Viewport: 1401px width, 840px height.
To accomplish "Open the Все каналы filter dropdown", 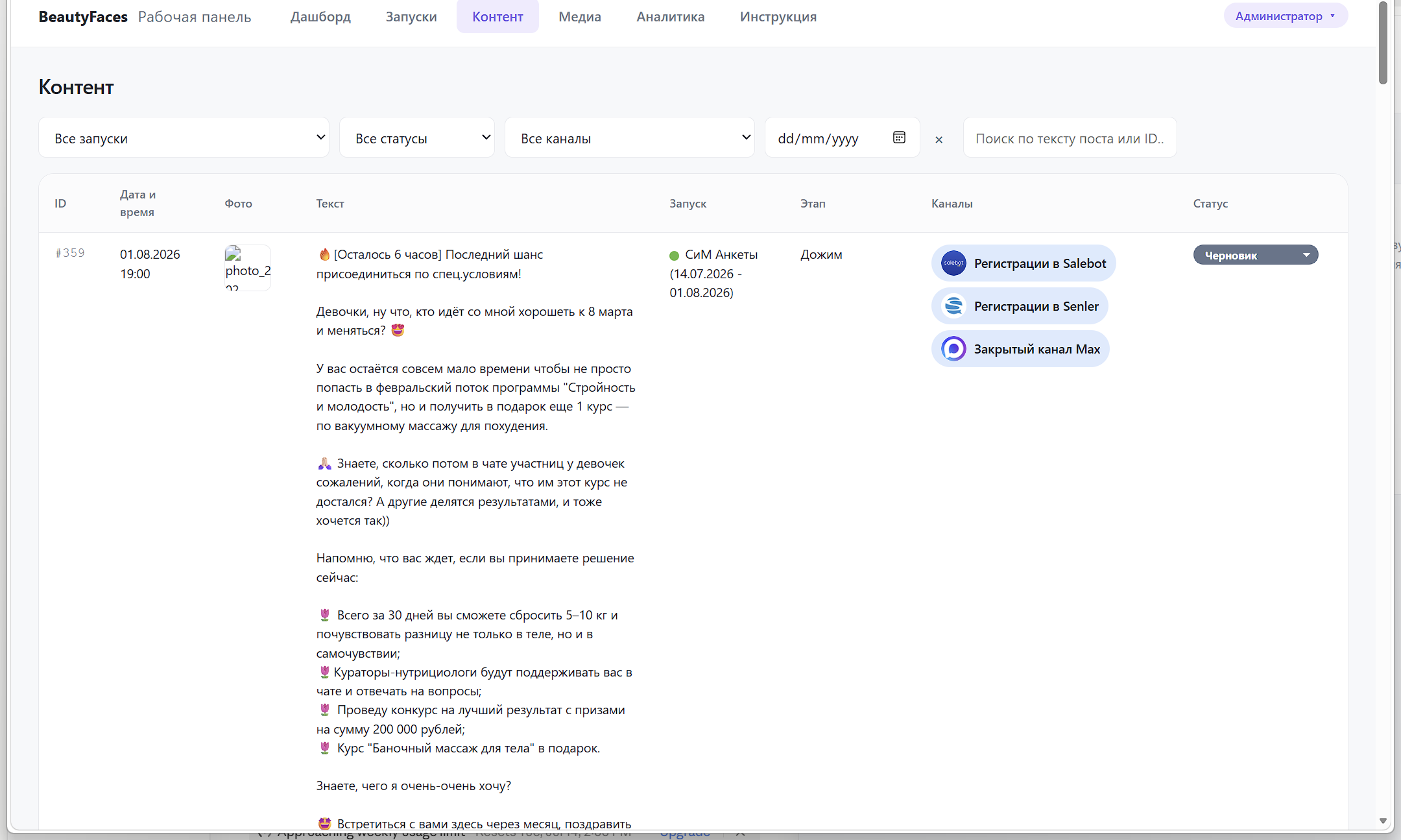I will (x=630, y=138).
